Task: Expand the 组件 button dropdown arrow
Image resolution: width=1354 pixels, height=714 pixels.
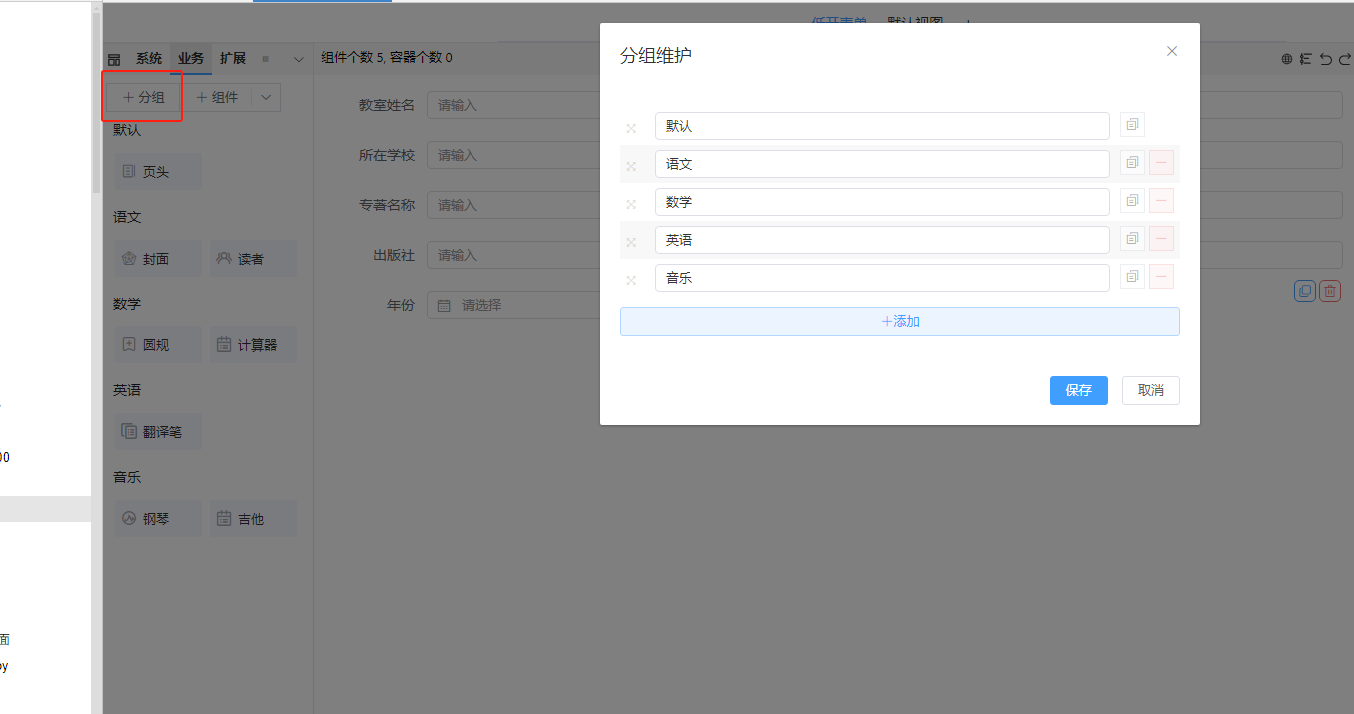Action: coord(266,97)
